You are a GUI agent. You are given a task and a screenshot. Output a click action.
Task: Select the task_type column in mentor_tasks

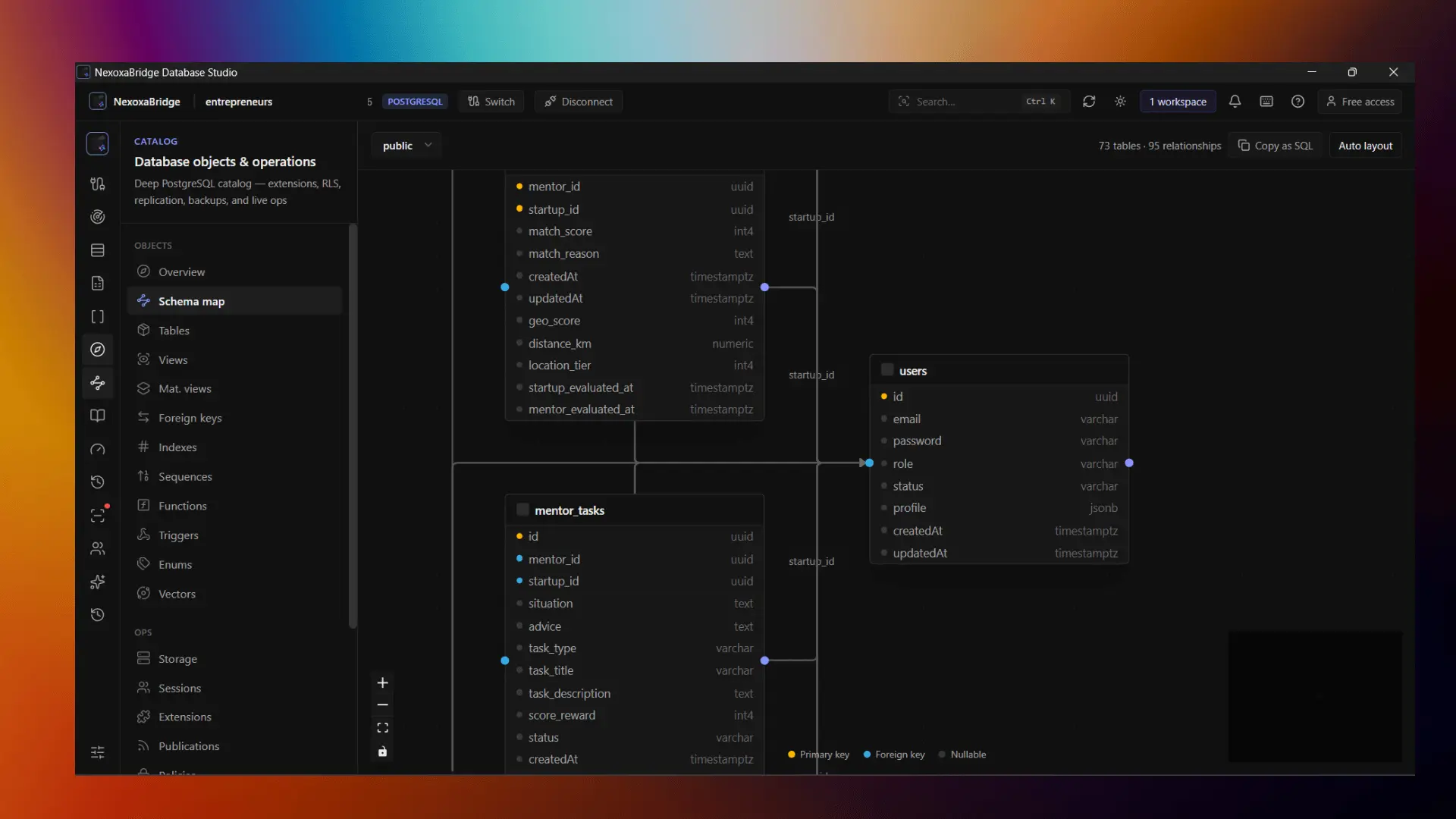click(x=635, y=648)
